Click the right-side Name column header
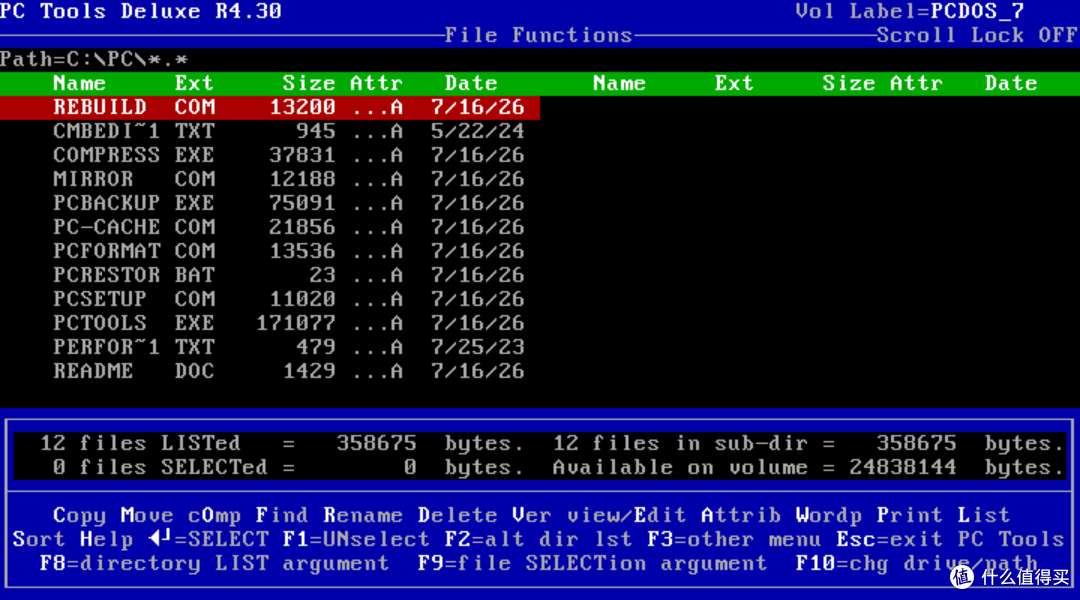This screenshot has height=600, width=1080. pyautogui.click(x=620, y=83)
